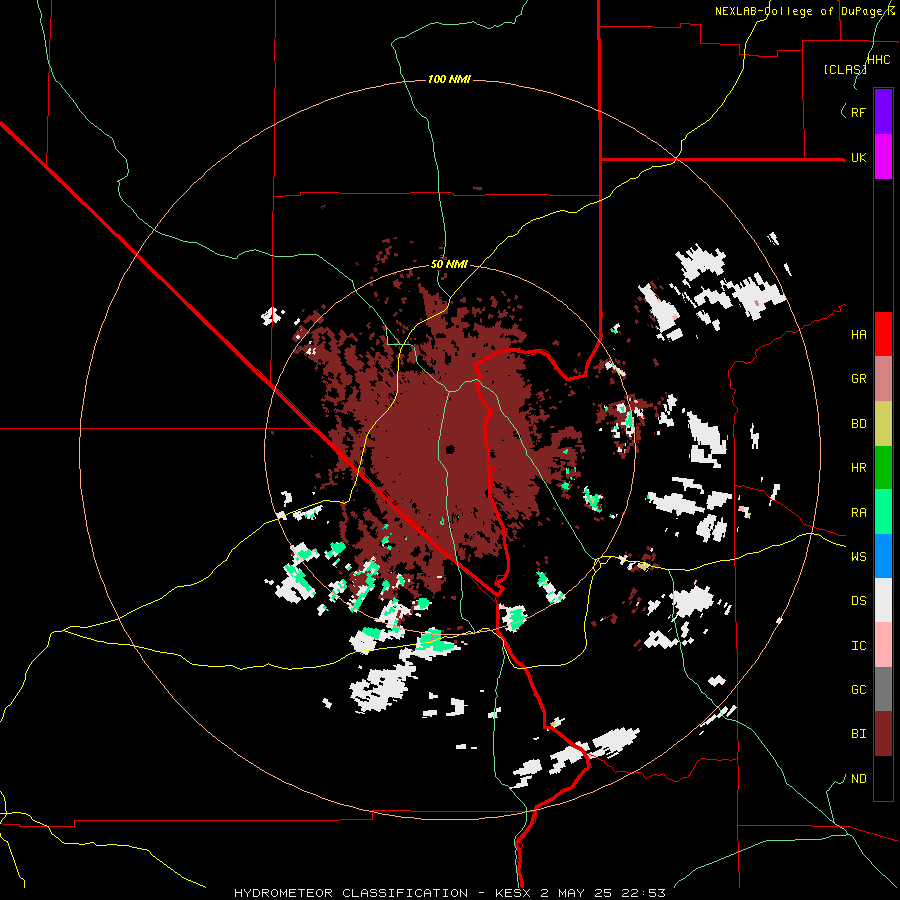
Task: Click the DS legend label
Action: pyautogui.click(x=859, y=601)
